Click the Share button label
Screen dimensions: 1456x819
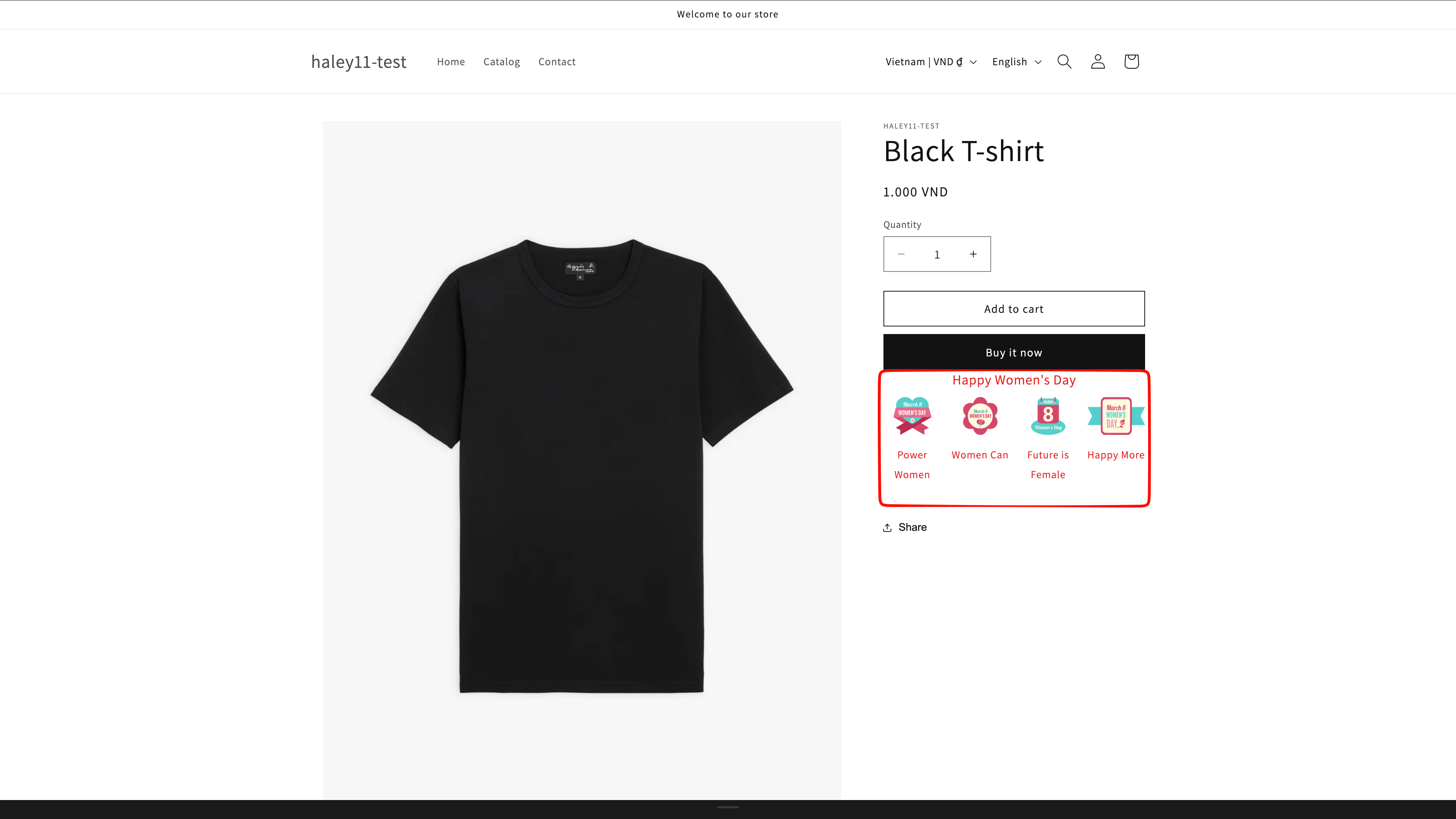tap(912, 527)
